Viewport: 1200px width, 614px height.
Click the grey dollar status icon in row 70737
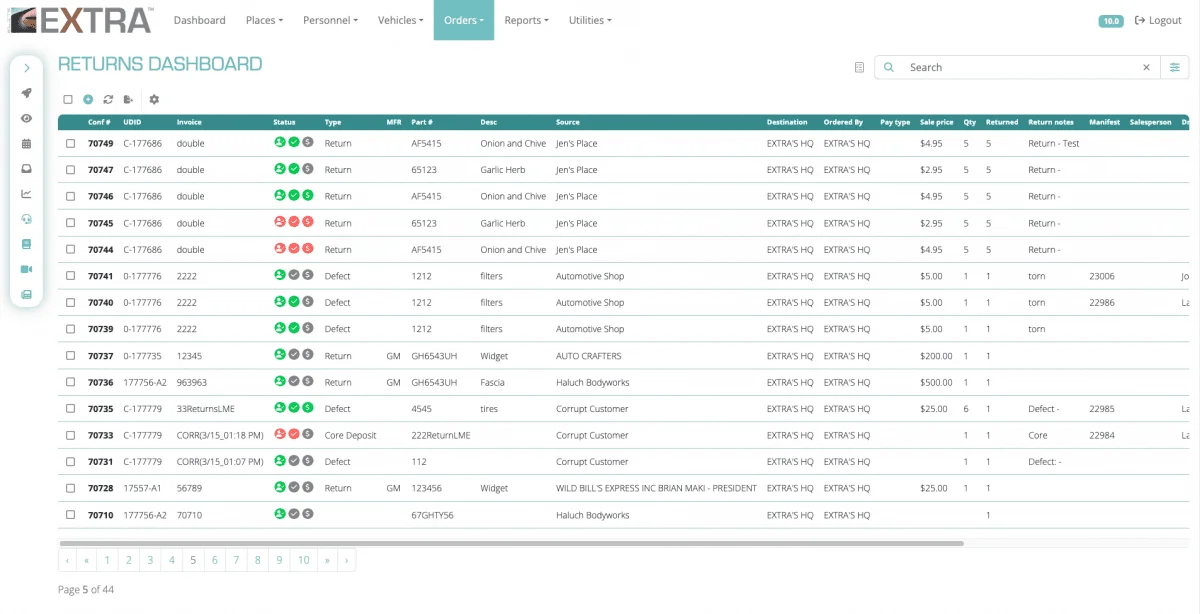point(308,355)
